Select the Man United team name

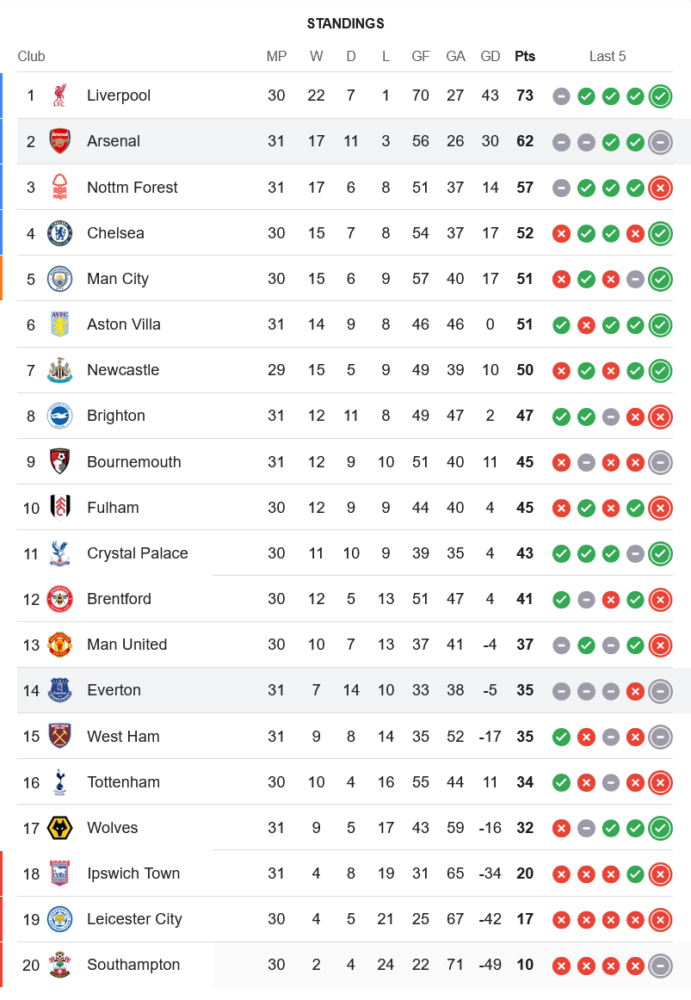pos(127,644)
